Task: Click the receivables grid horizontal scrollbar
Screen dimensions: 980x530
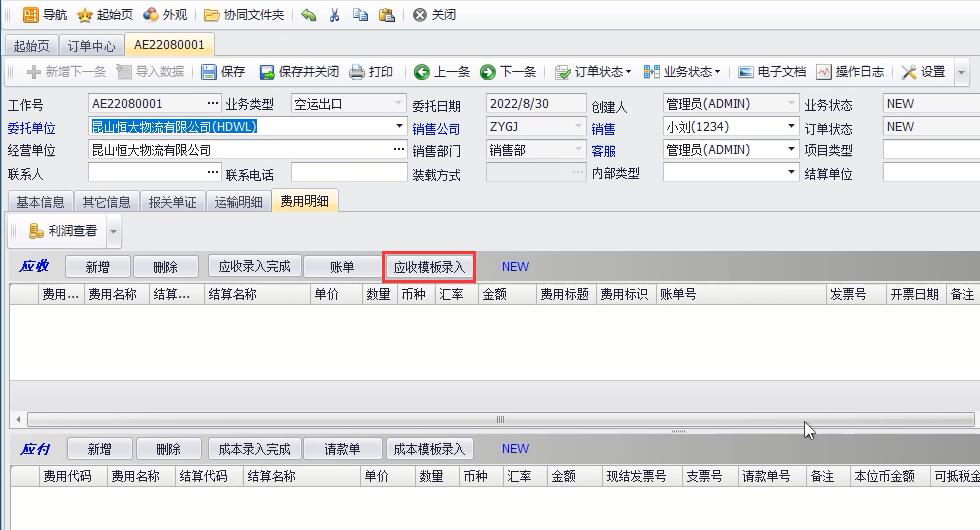Action: point(500,420)
